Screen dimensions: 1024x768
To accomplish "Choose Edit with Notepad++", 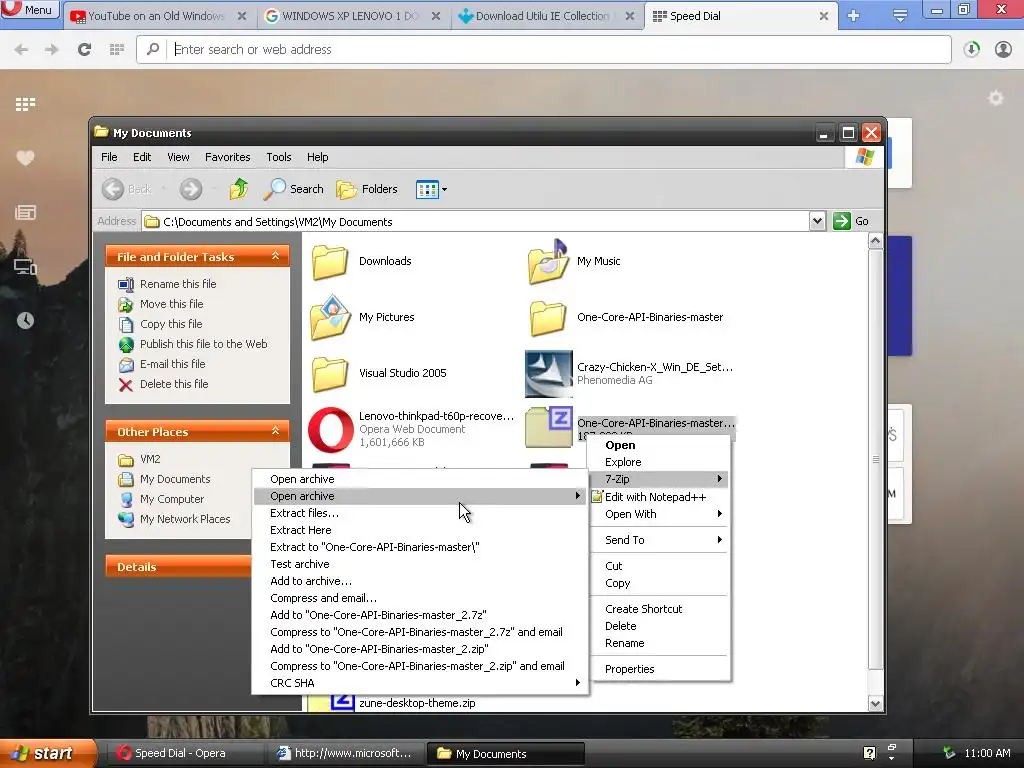I will coord(660,497).
